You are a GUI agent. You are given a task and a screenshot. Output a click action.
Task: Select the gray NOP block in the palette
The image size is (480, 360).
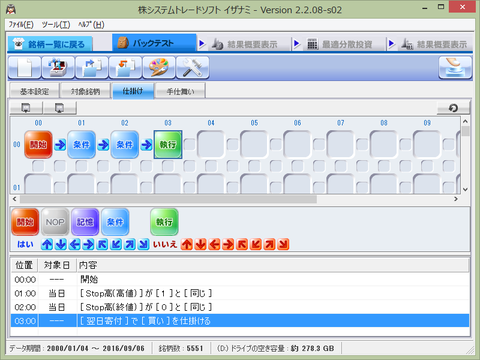point(55,222)
